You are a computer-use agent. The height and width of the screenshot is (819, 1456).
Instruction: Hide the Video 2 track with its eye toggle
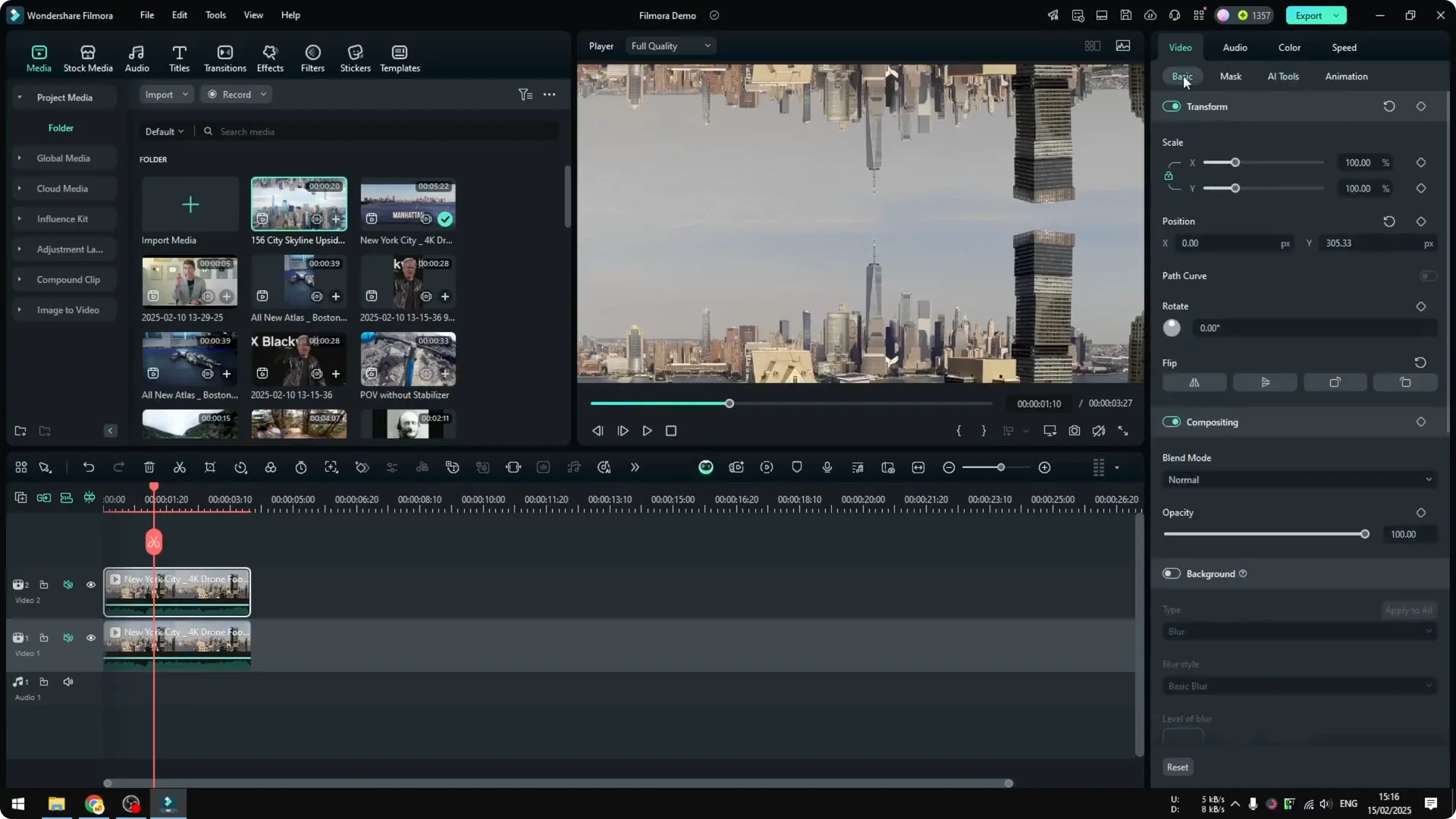pyautogui.click(x=90, y=585)
